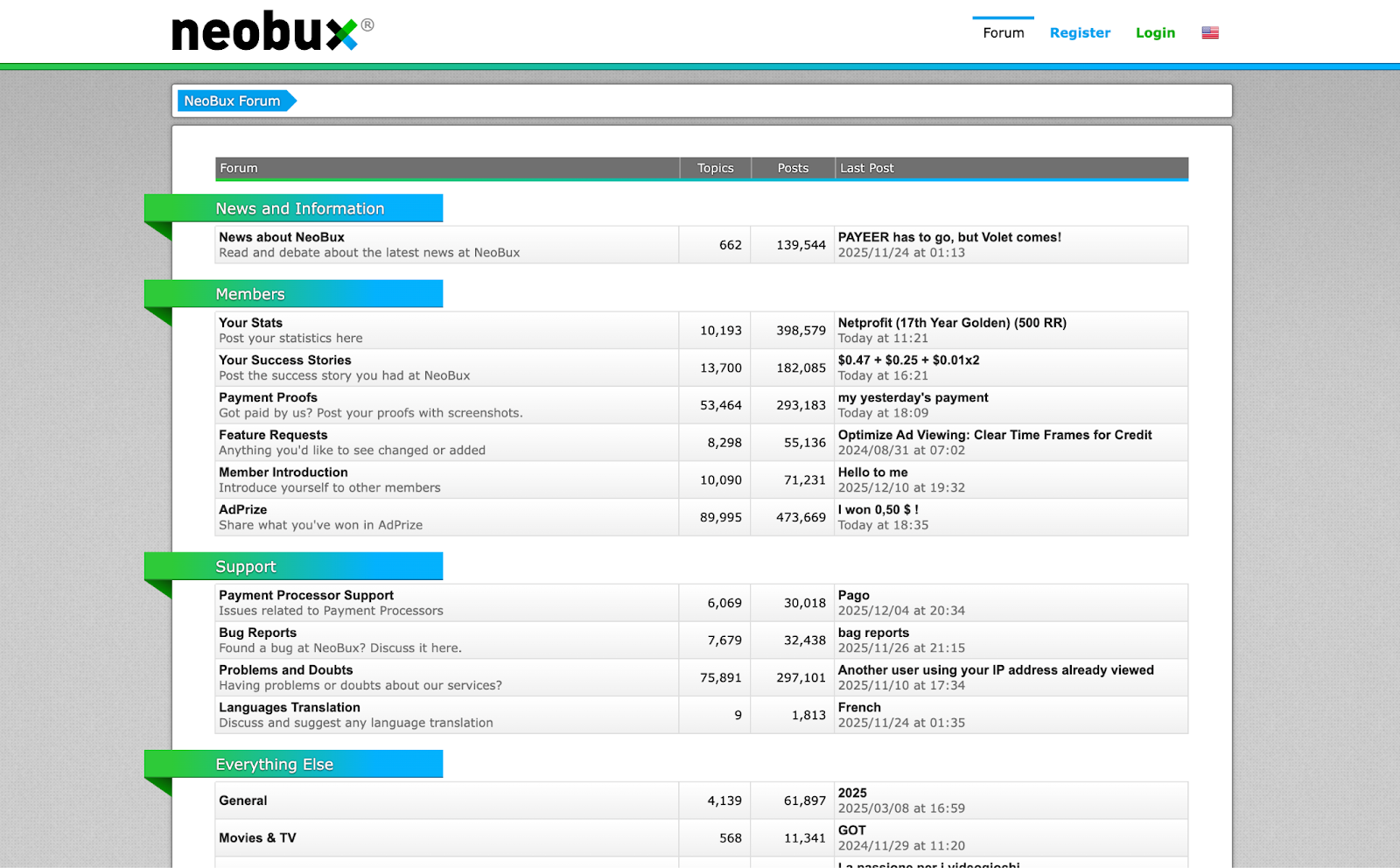Browse the Feature Requests forum

273,435
